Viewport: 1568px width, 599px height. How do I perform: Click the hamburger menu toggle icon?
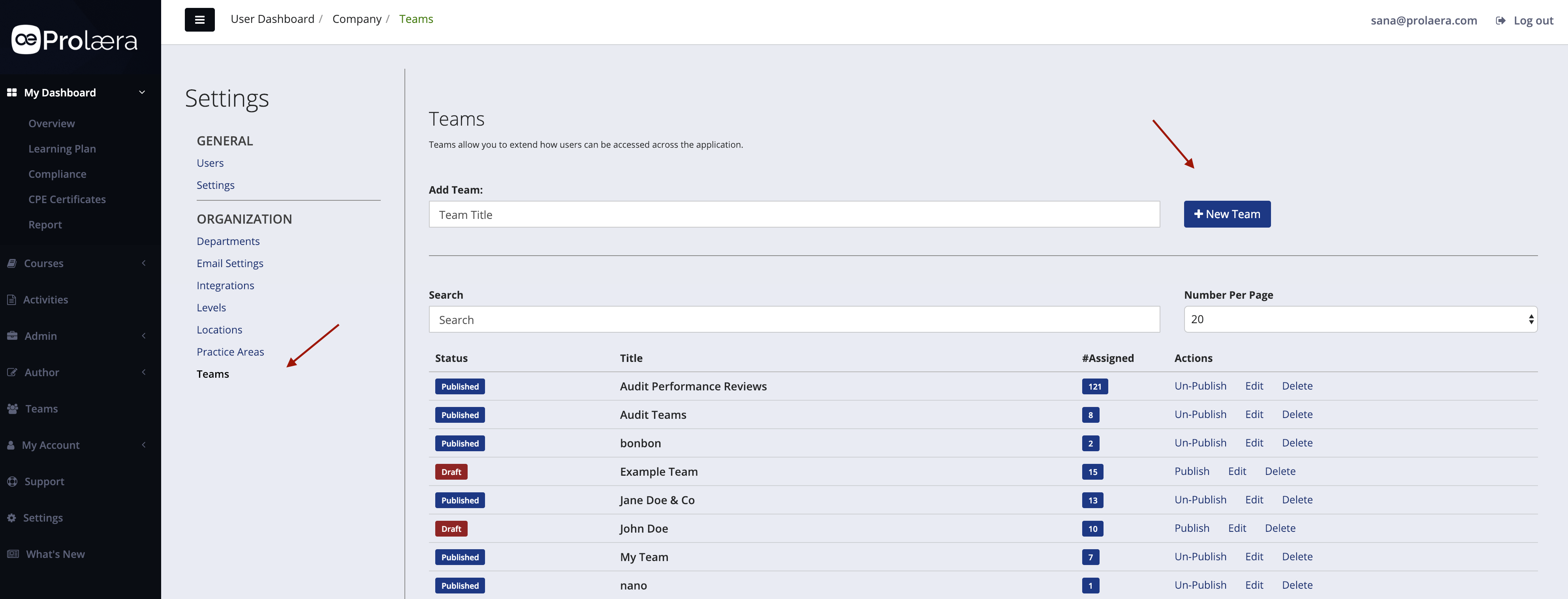(x=199, y=19)
